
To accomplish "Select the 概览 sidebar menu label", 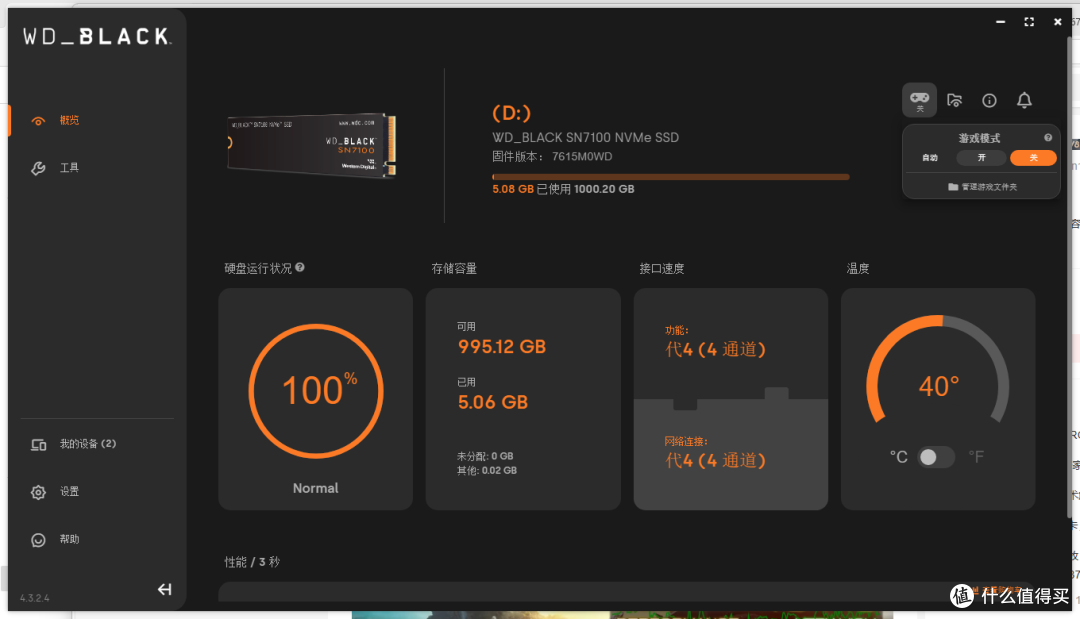I will pyautogui.click(x=69, y=120).
